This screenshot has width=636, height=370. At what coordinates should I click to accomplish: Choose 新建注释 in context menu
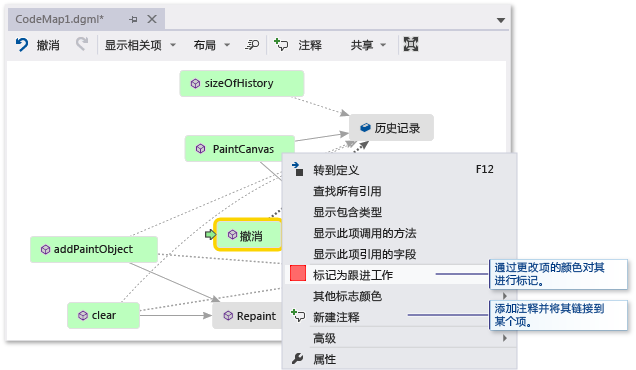coord(388,317)
